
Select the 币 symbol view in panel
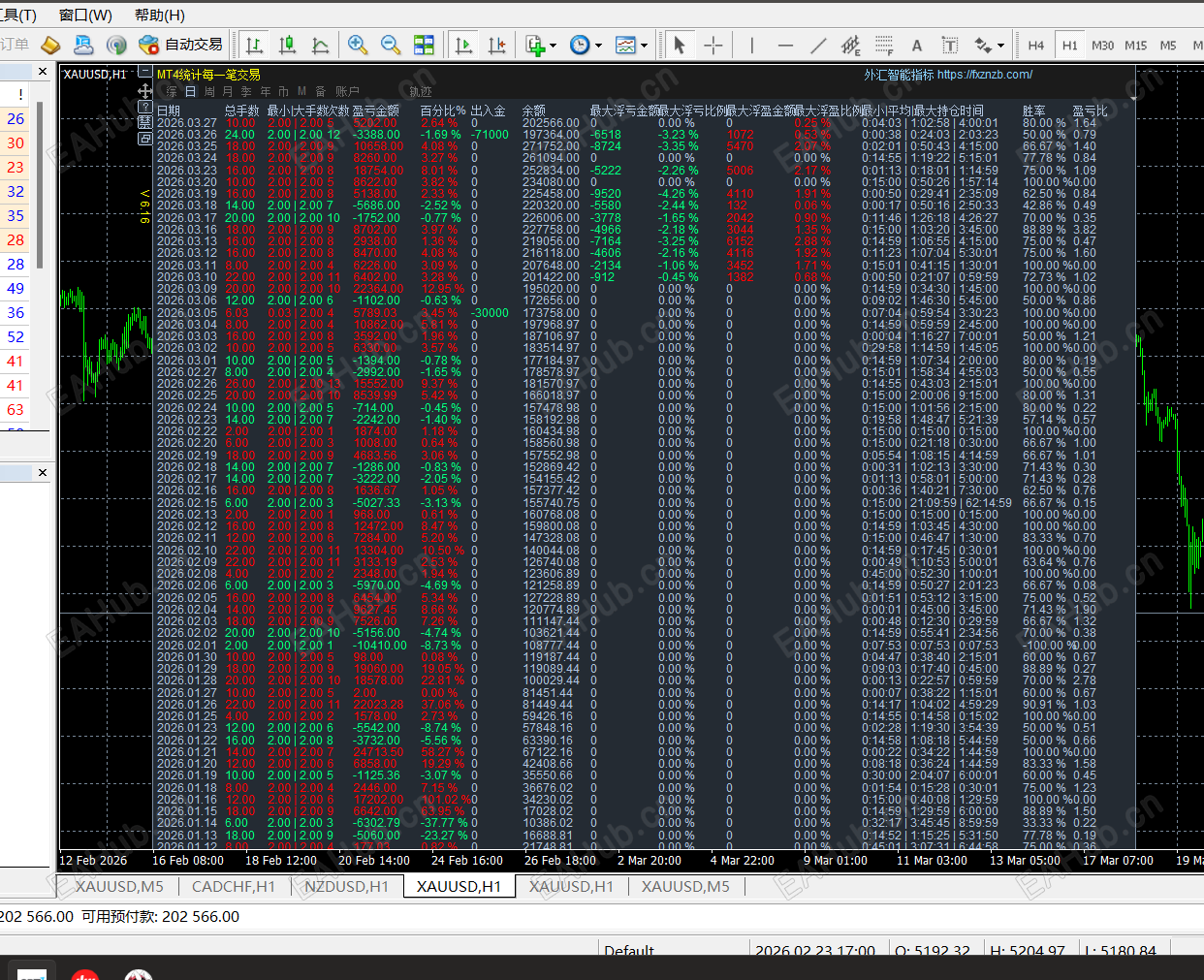(283, 92)
